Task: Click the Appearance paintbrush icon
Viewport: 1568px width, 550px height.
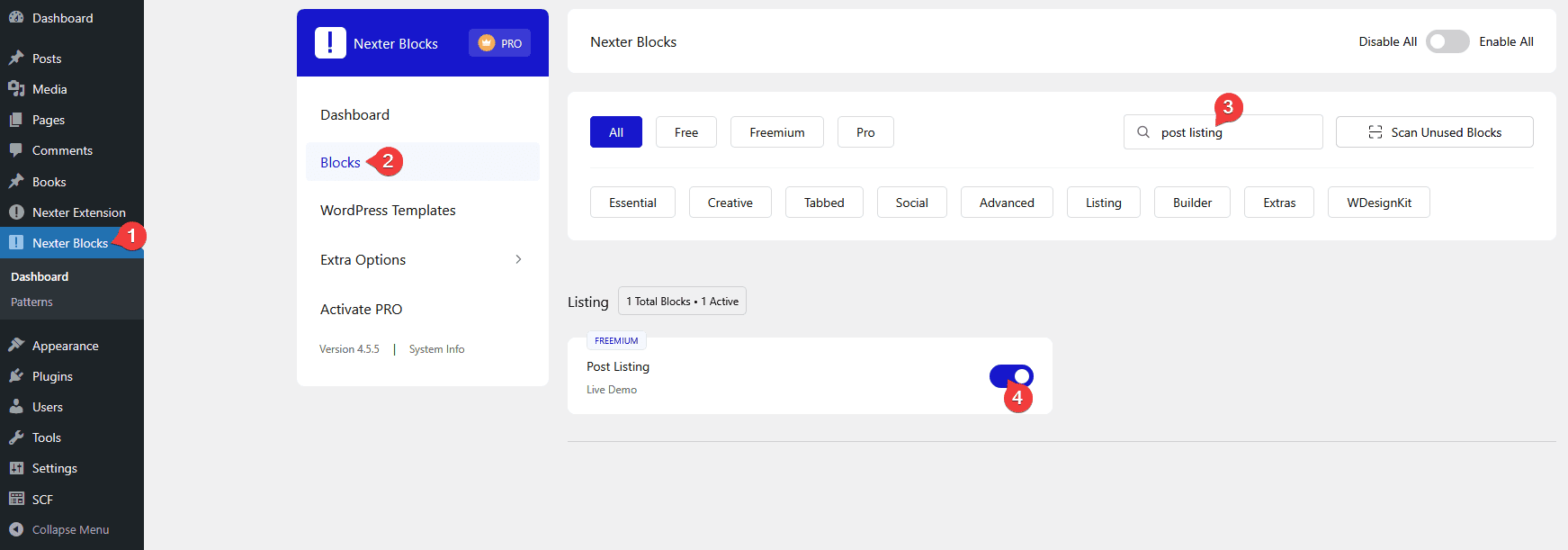Action: [x=16, y=346]
